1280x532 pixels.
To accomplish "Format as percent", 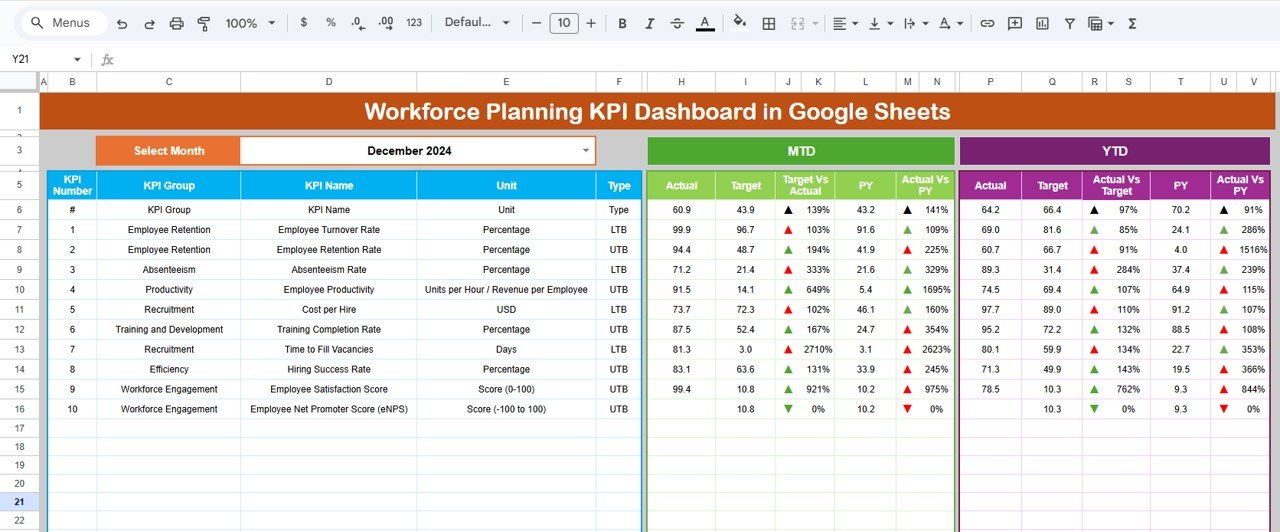I will point(330,23).
